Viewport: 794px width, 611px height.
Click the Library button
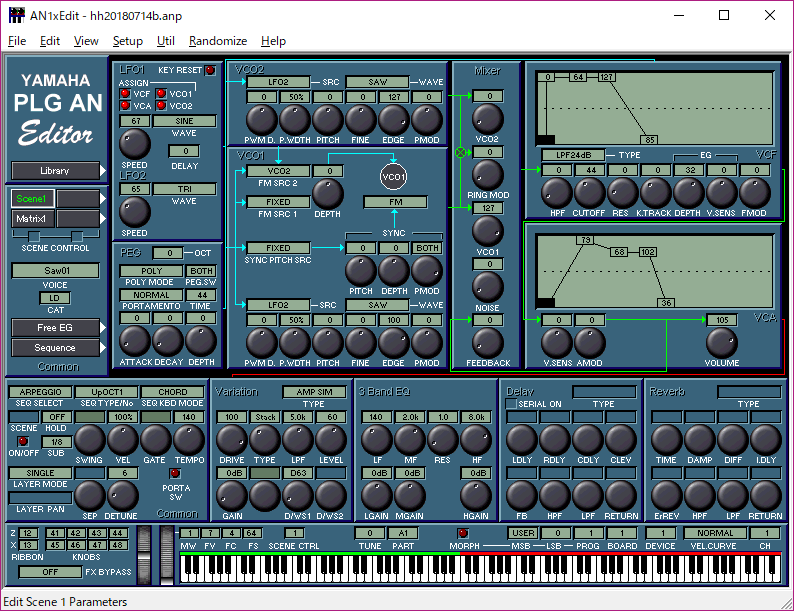56,171
